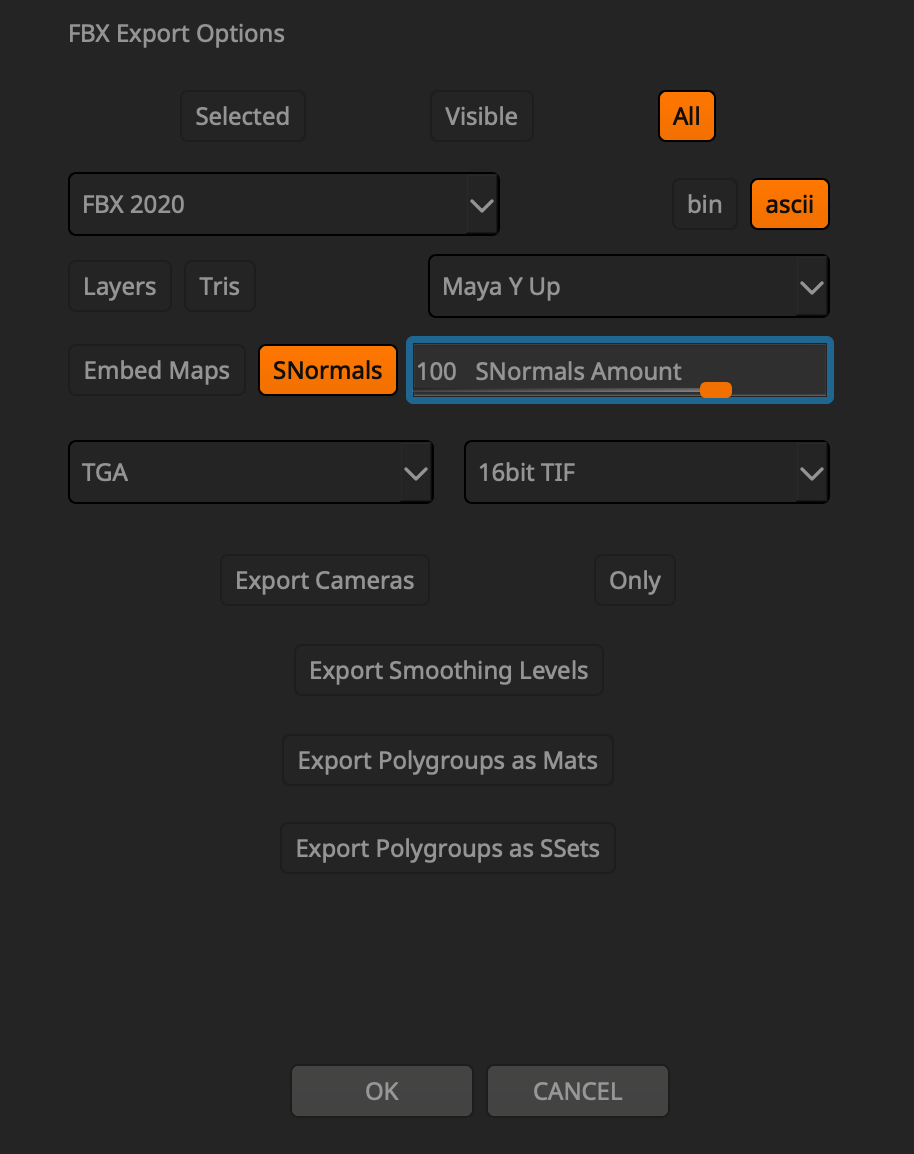The image size is (914, 1154).
Task: Enable Export Polygroups as Mats
Action: [447, 761]
